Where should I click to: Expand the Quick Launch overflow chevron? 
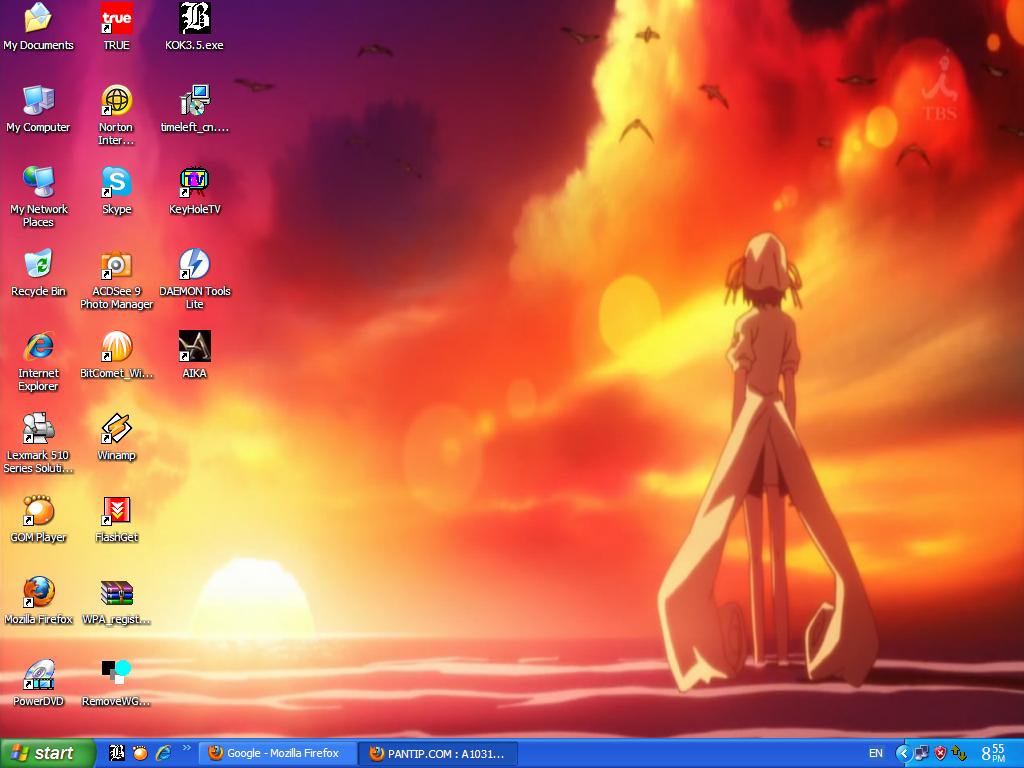tap(186, 748)
